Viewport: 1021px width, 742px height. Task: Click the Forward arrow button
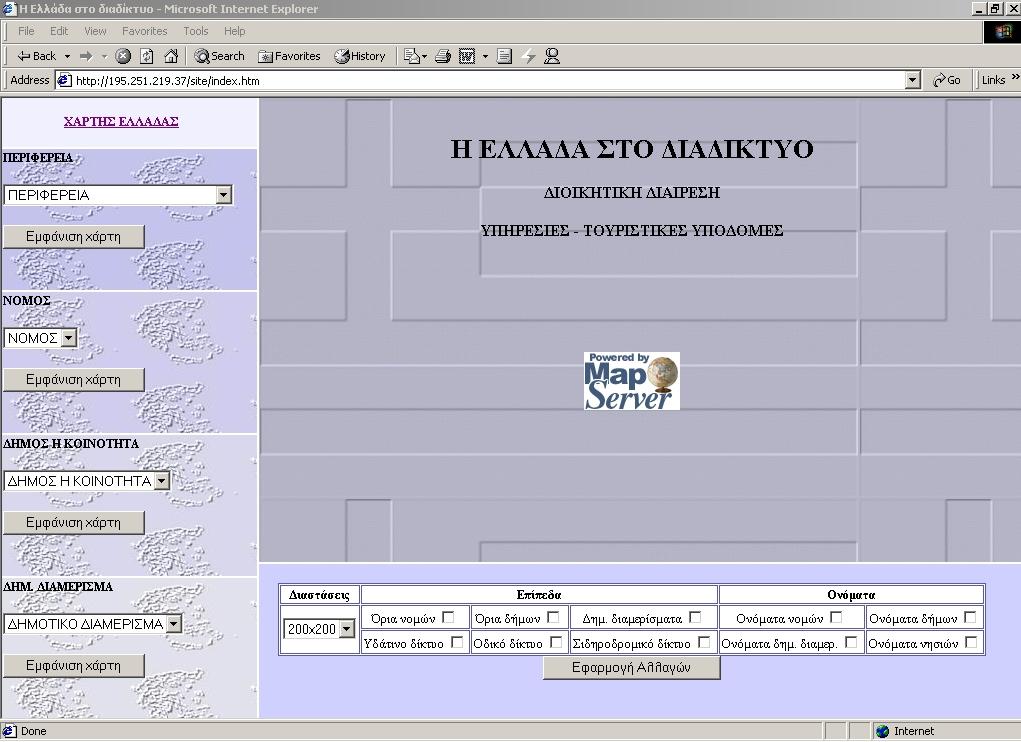pyautogui.click(x=86, y=57)
